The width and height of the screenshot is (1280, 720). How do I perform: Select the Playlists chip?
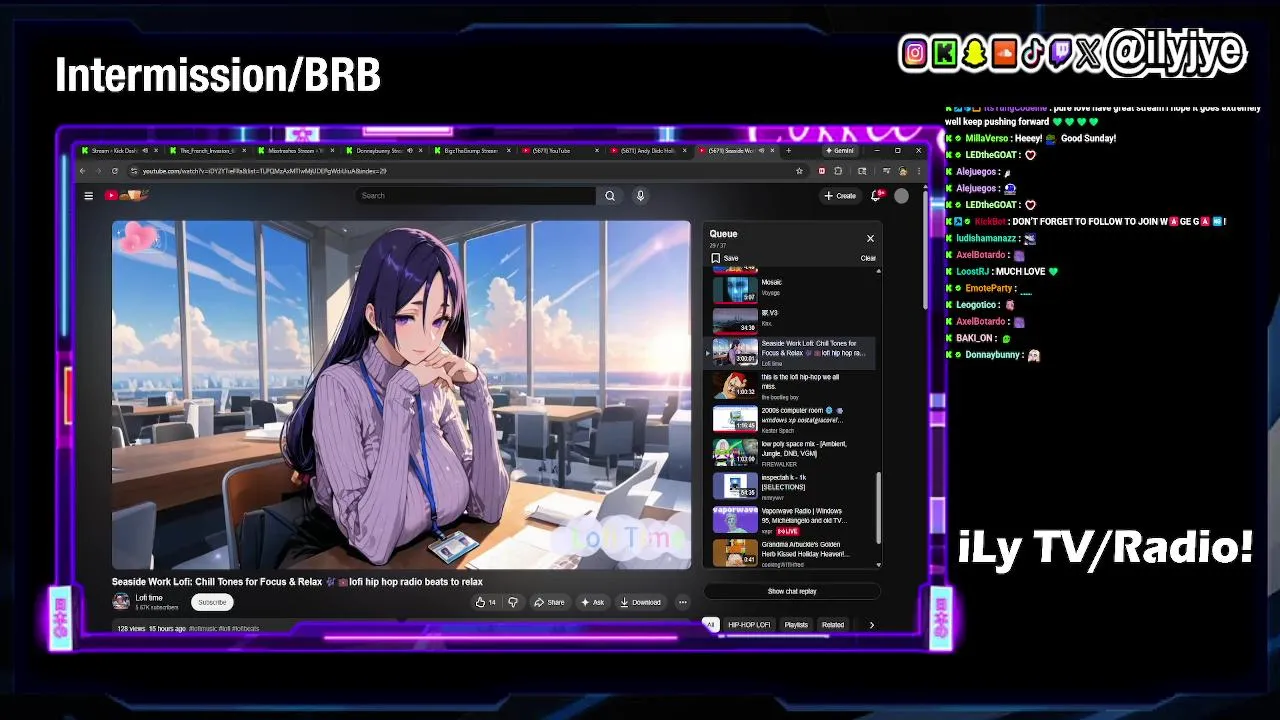[x=796, y=625]
